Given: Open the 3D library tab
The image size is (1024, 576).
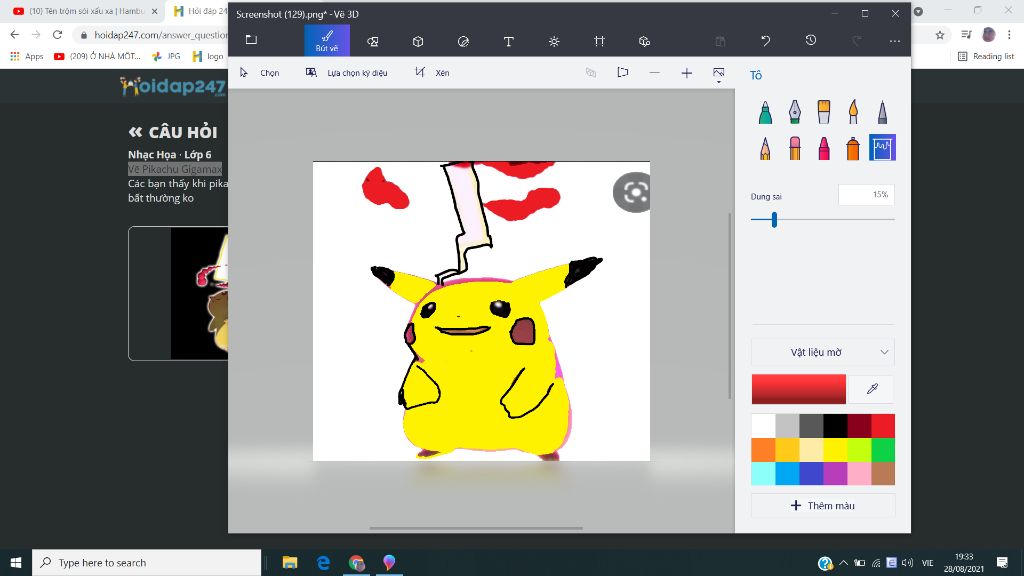Looking at the screenshot, I should (x=644, y=41).
